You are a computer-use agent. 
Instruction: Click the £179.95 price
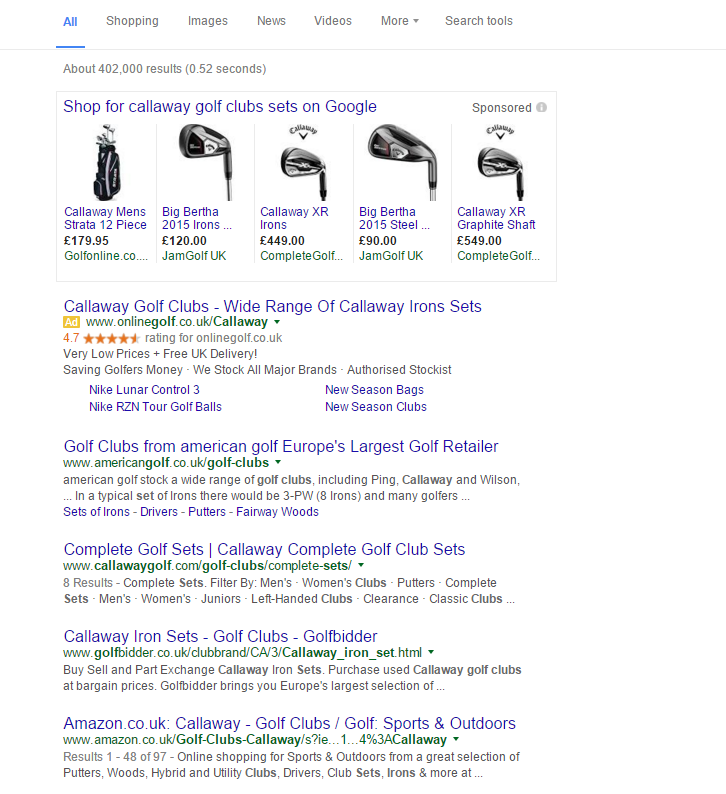[86, 241]
